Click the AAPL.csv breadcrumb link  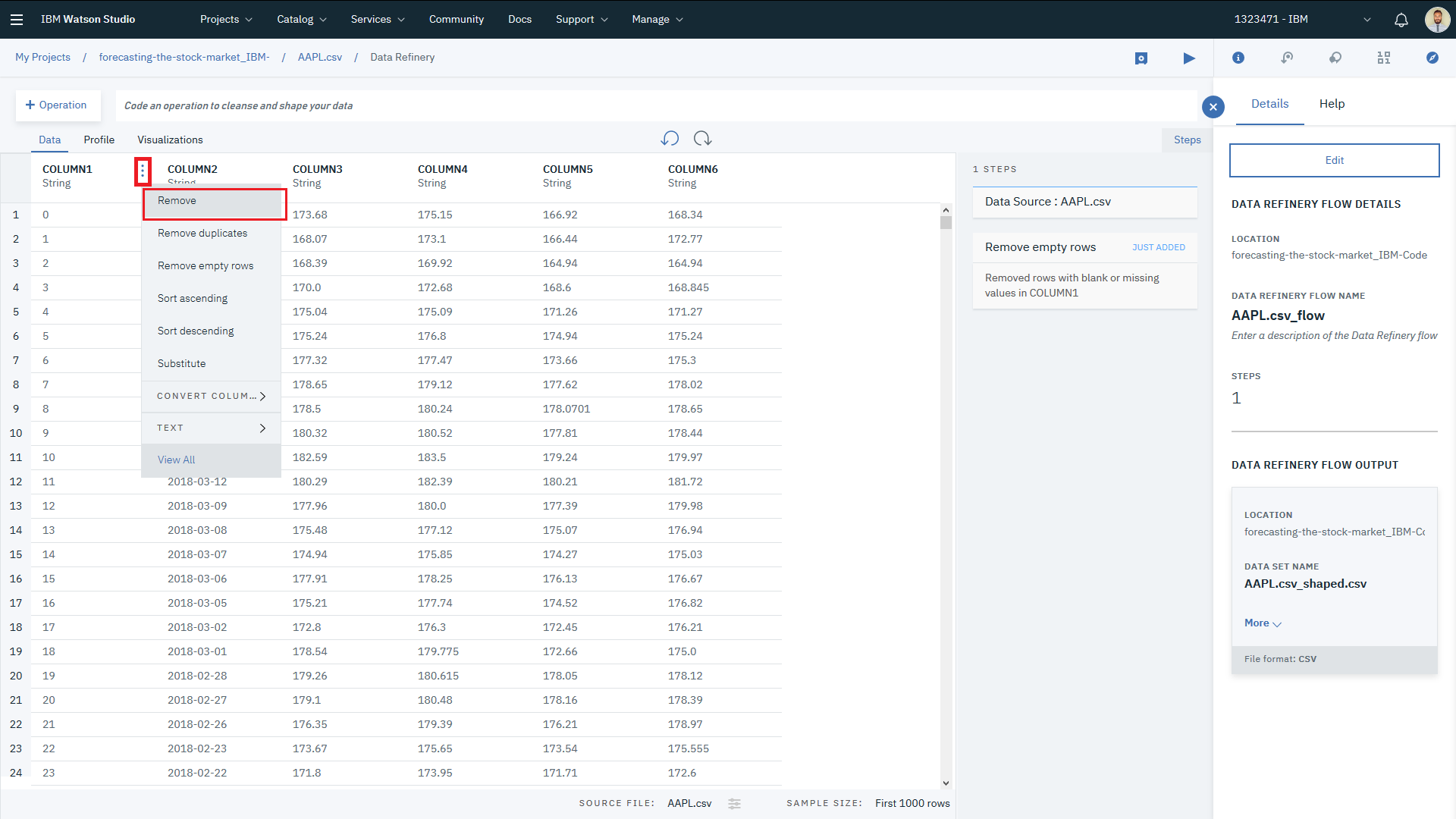319,58
